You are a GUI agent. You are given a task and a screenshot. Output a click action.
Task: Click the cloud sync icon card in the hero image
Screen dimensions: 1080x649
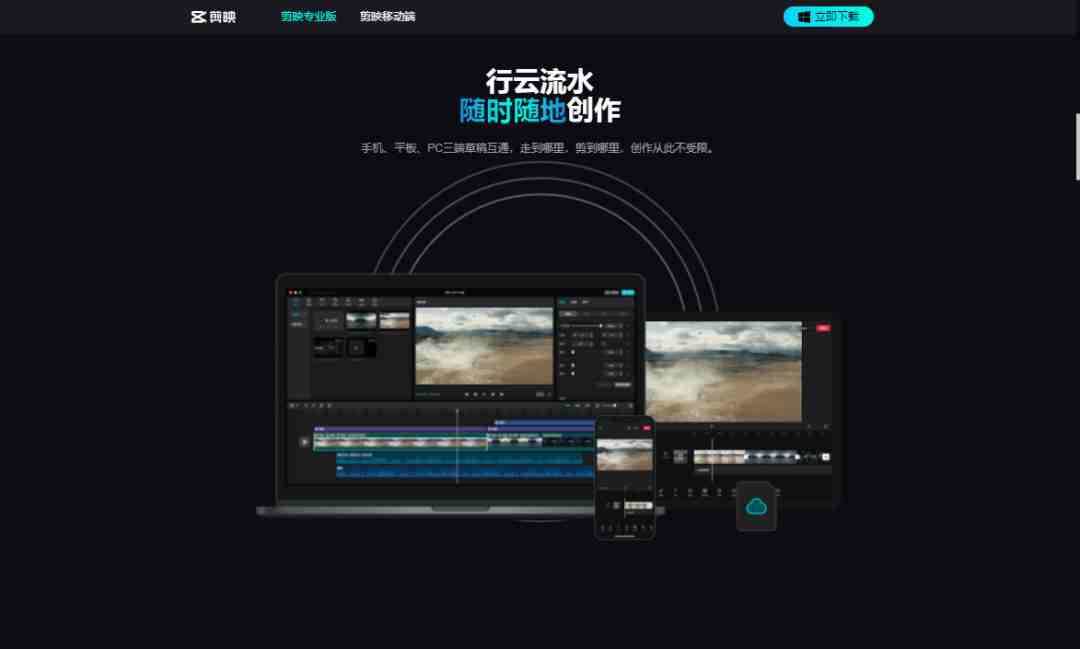(x=756, y=507)
